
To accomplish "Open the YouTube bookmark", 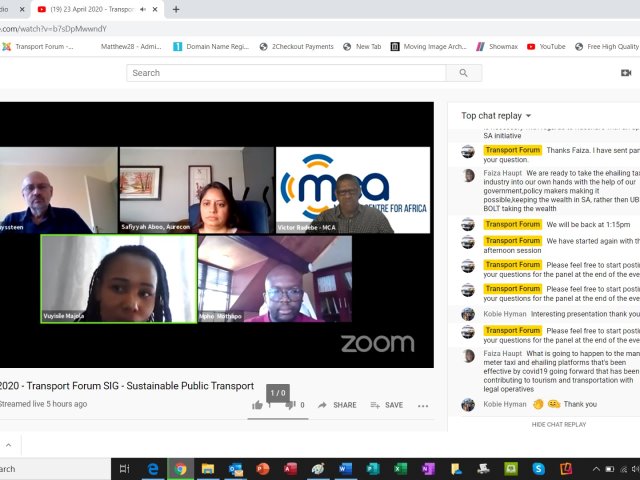I will pyautogui.click(x=546, y=47).
